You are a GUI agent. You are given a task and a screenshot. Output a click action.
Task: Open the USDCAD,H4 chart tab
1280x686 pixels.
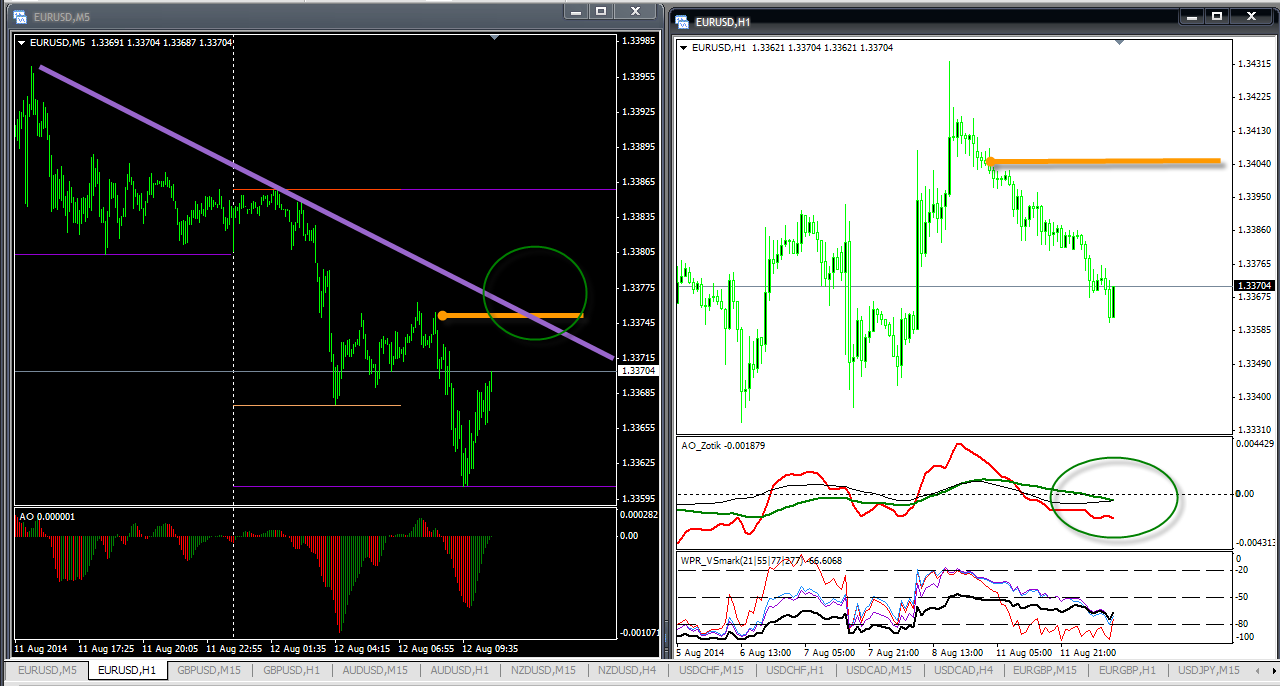959,670
